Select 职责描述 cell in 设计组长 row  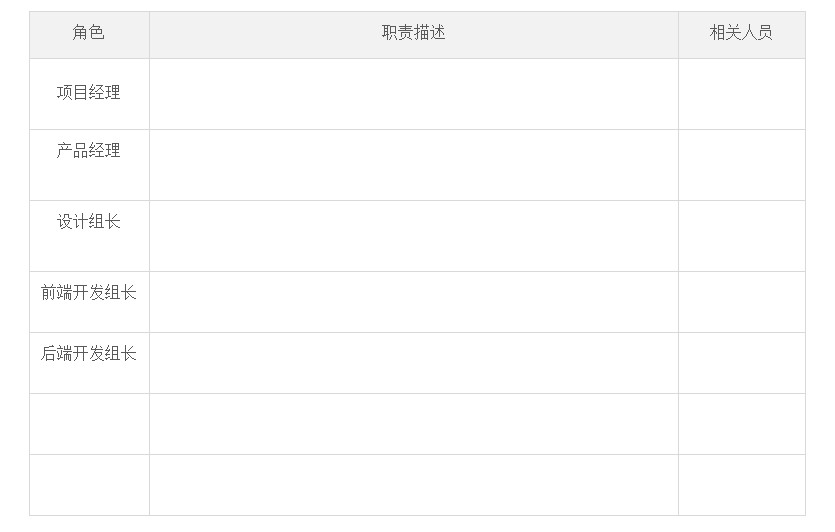pos(413,236)
